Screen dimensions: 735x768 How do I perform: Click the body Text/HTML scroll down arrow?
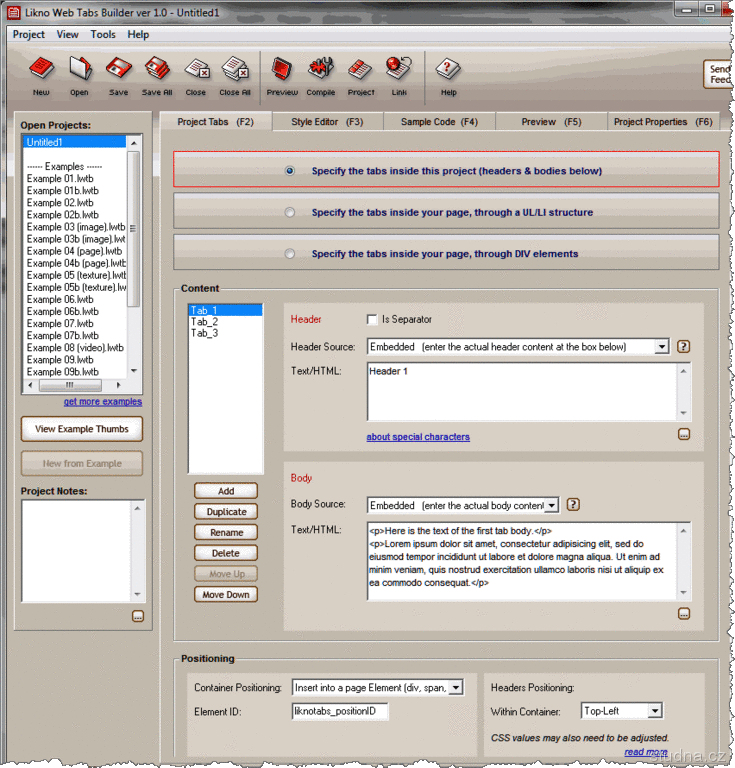684,593
